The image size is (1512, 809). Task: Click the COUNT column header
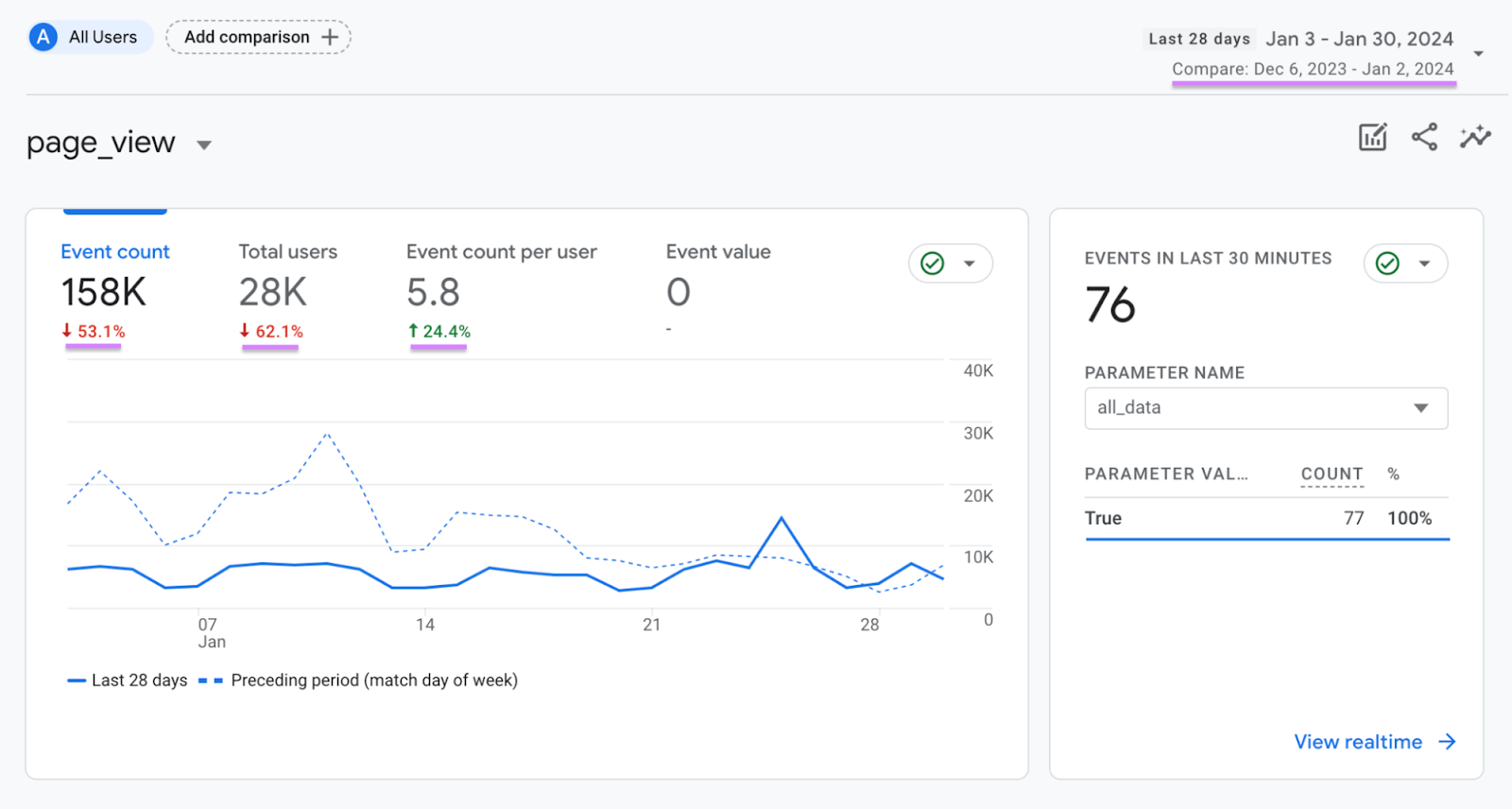point(1332,473)
